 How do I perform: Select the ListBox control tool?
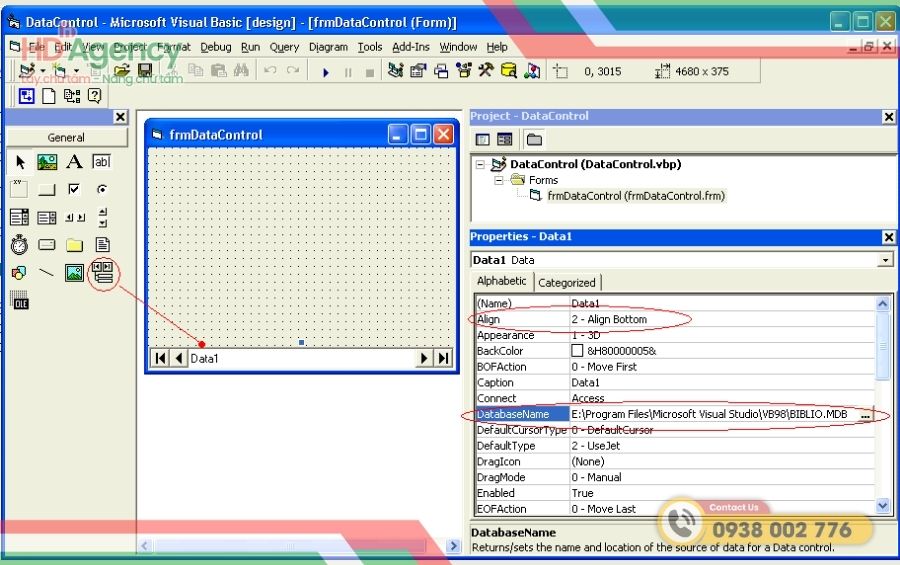pyautogui.click(x=47, y=218)
